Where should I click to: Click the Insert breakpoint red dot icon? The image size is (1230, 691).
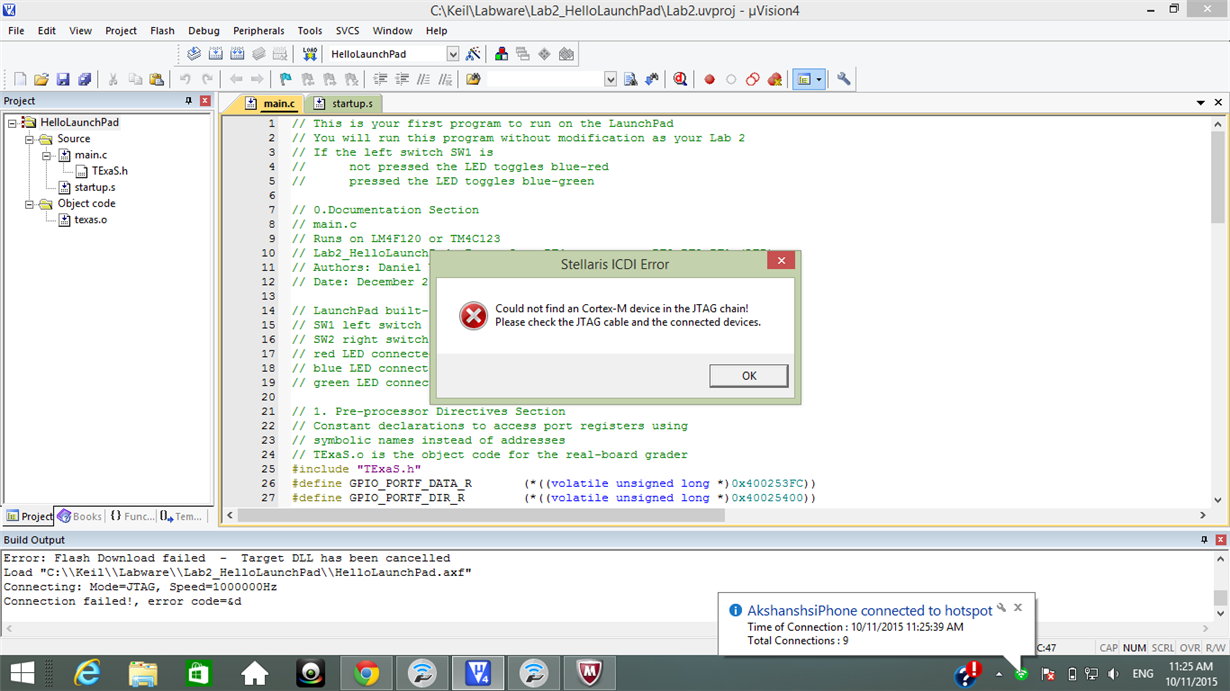(x=709, y=79)
